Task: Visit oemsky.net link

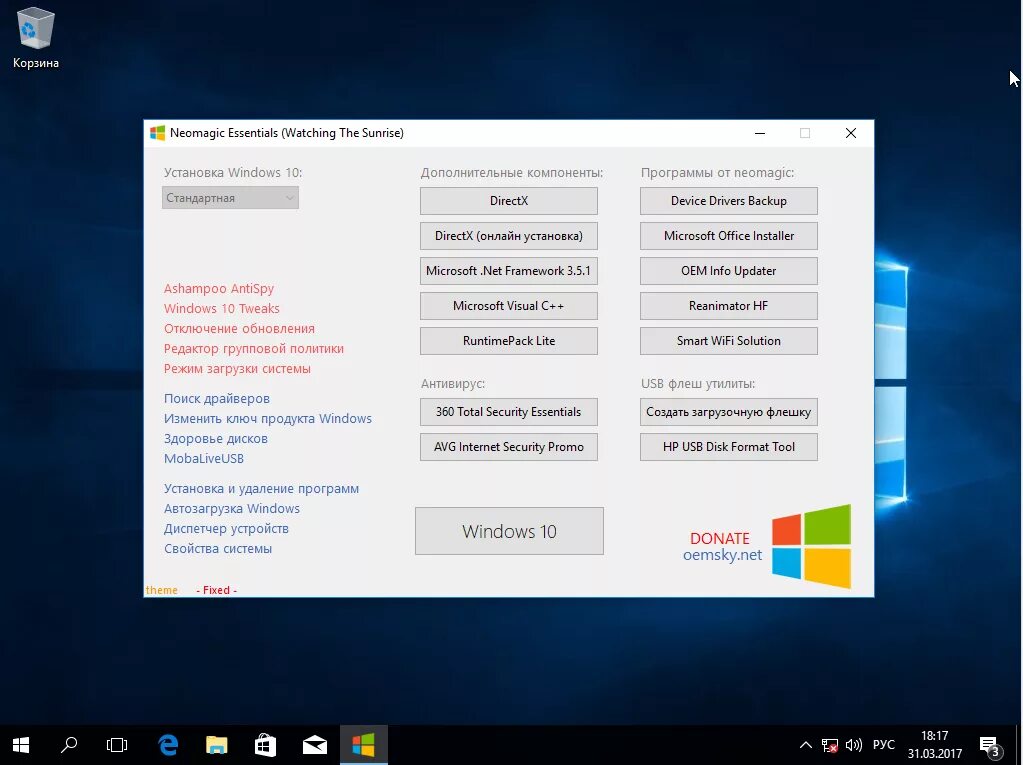Action: pos(722,555)
